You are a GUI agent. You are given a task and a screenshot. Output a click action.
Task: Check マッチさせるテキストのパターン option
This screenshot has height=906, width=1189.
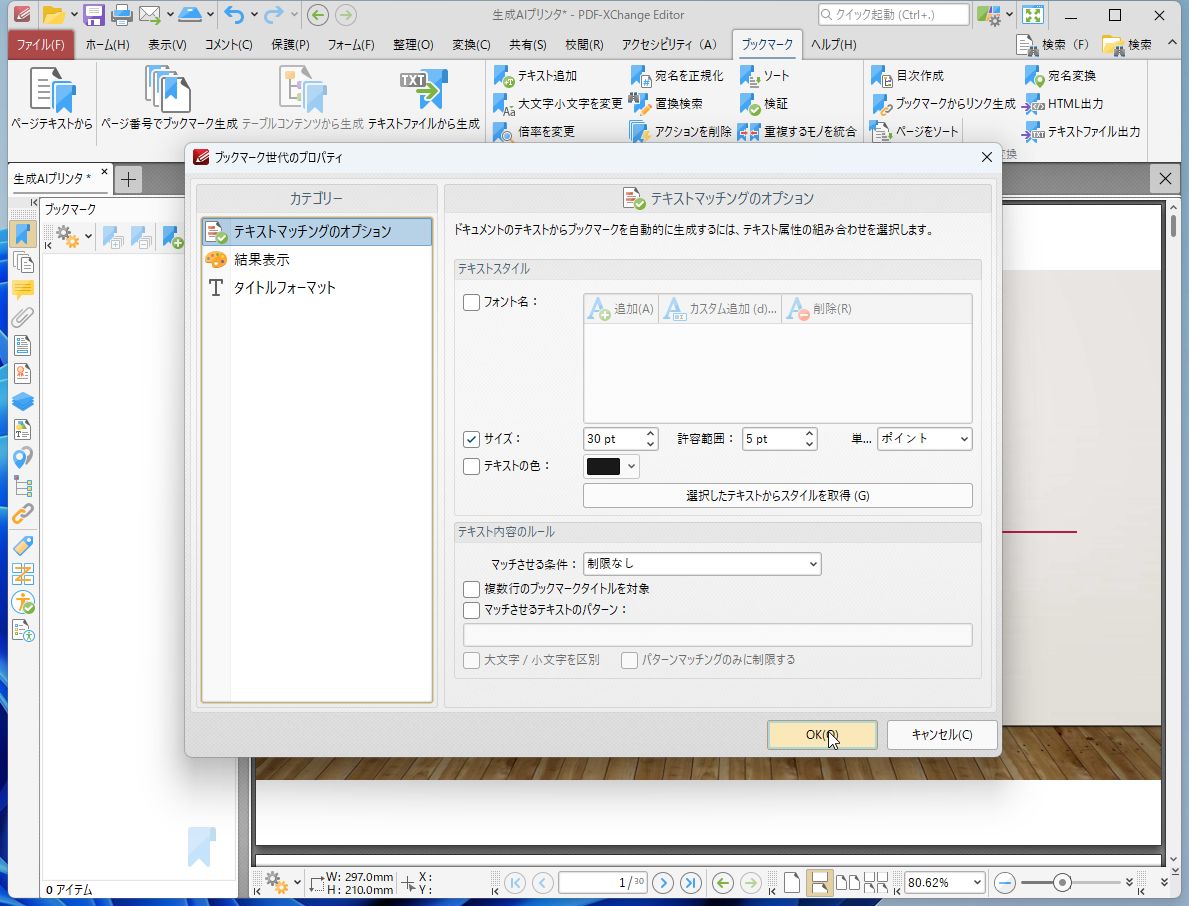[x=471, y=610]
